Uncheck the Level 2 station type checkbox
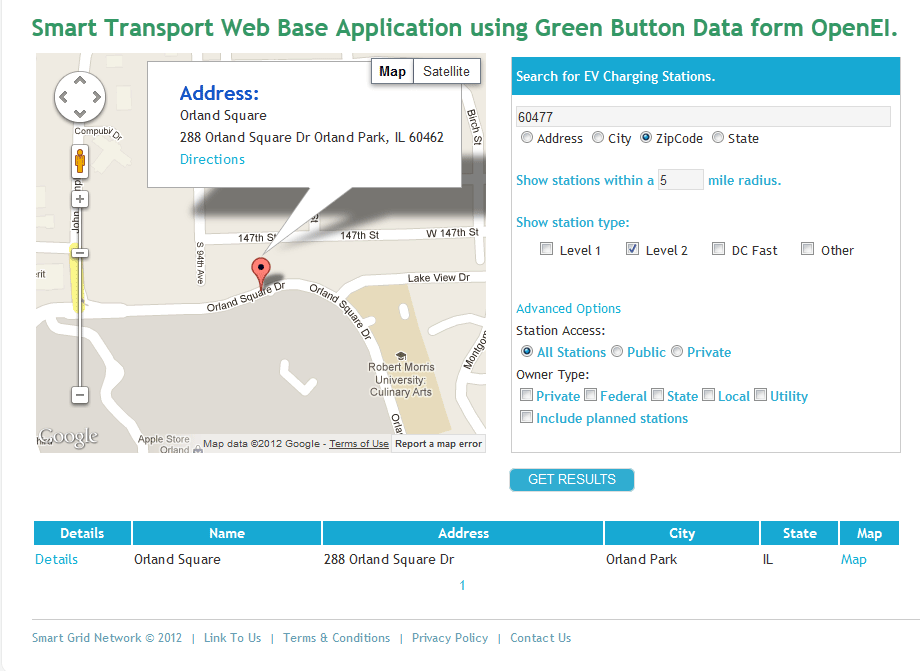 [x=632, y=249]
